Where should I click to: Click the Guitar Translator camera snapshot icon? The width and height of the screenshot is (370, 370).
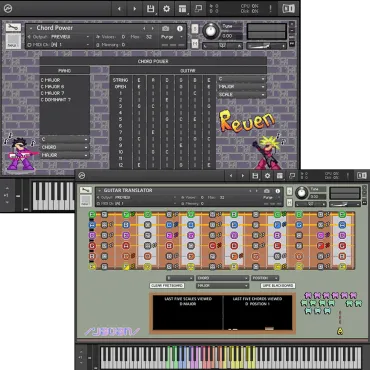[267, 191]
